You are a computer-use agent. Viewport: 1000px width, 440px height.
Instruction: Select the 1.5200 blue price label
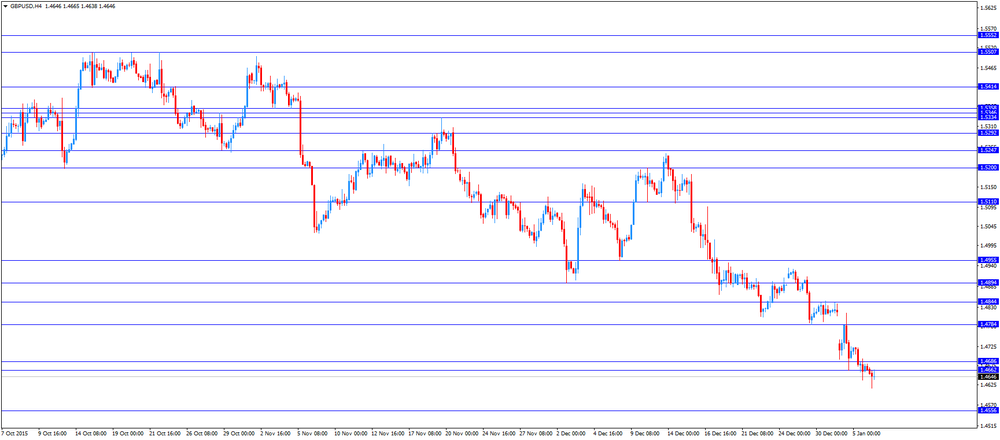pyautogui.click(x=987, y=168)
